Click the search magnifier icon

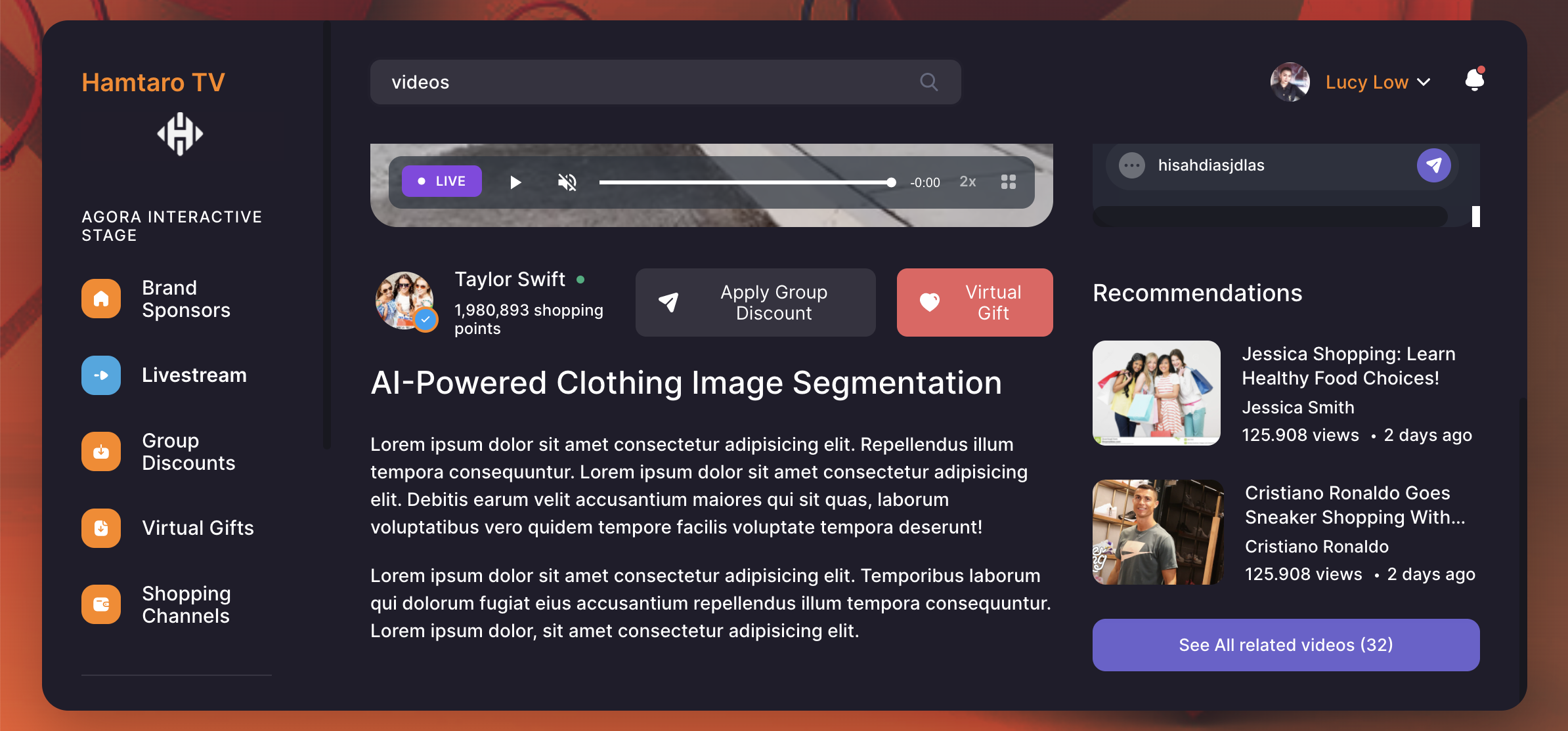pos(928,82)
